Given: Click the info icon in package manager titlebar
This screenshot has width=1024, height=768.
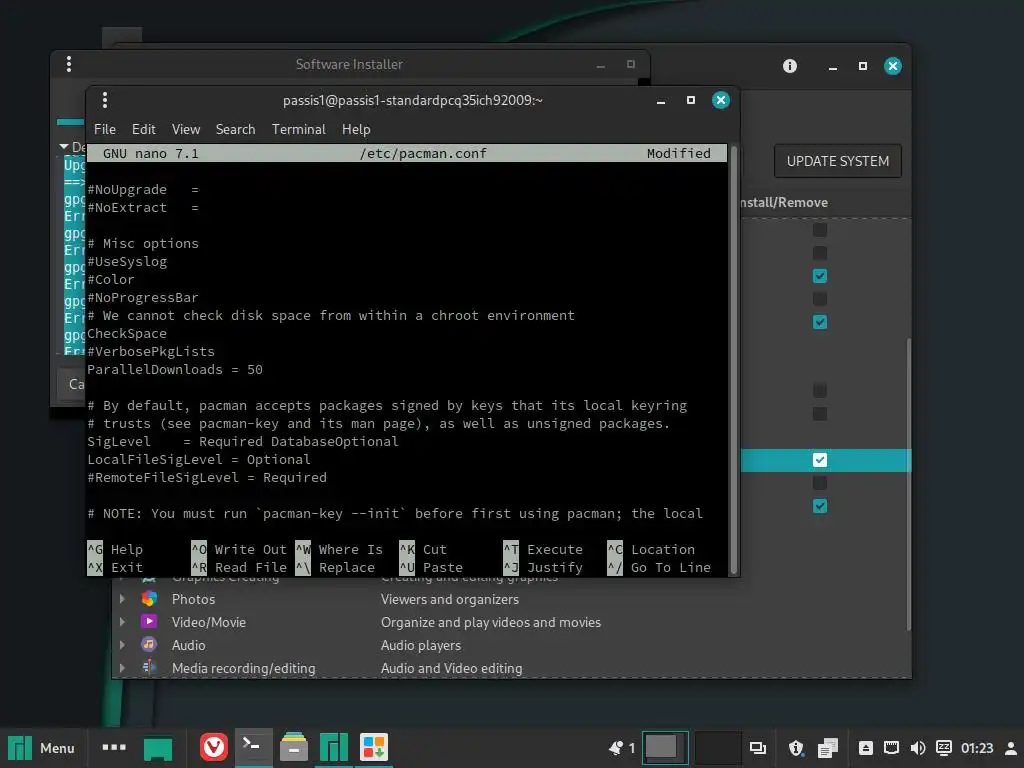Looking at the screenshot, I should [x=790, y=66].
